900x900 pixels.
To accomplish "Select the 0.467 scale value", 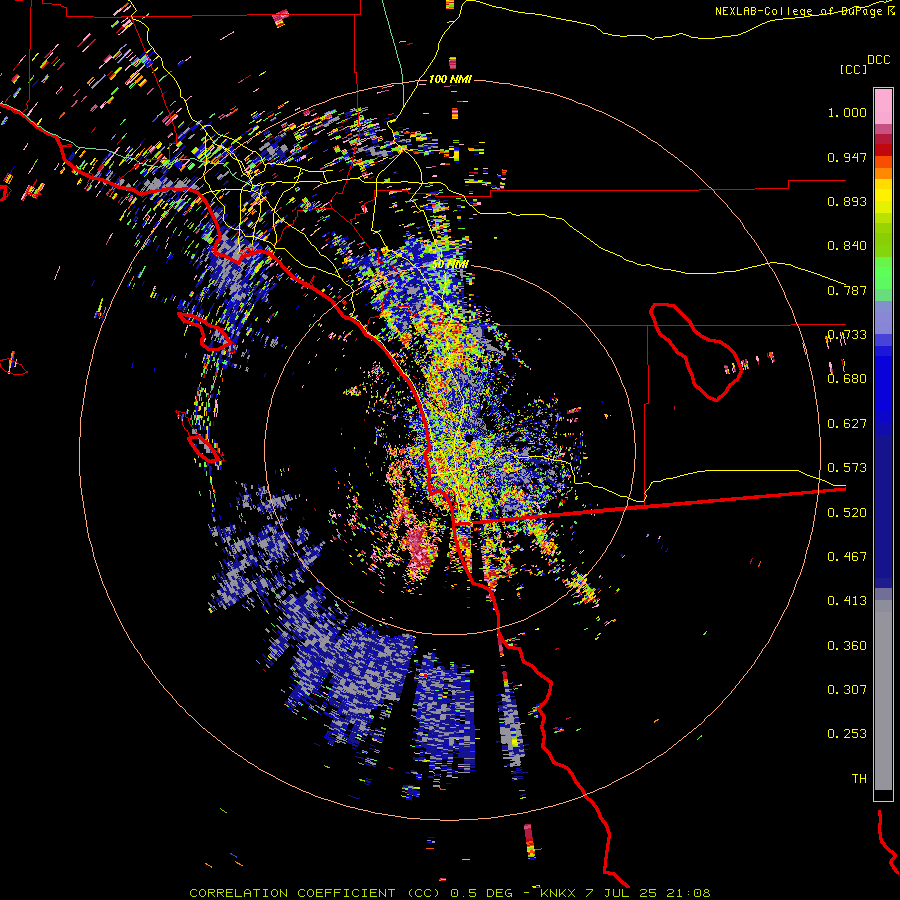I will pyautogui.click(x=847, y=557).
